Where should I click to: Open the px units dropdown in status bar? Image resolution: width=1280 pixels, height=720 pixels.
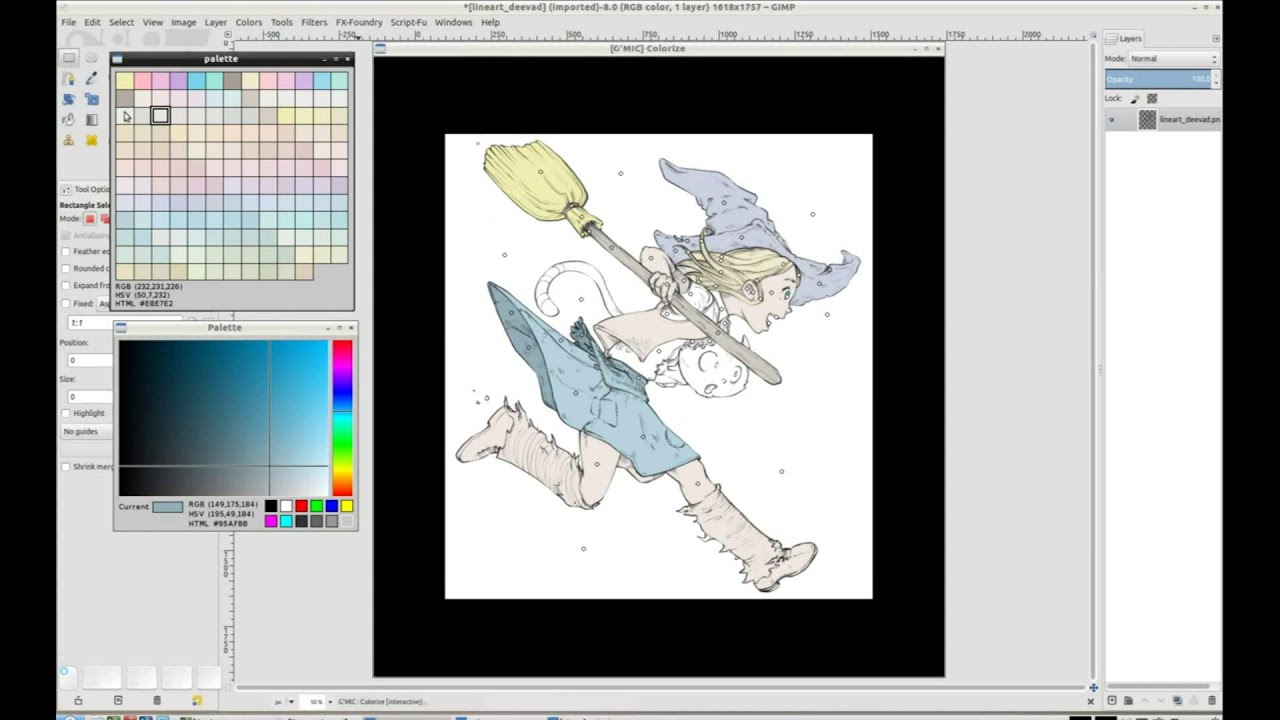[285, 702]
